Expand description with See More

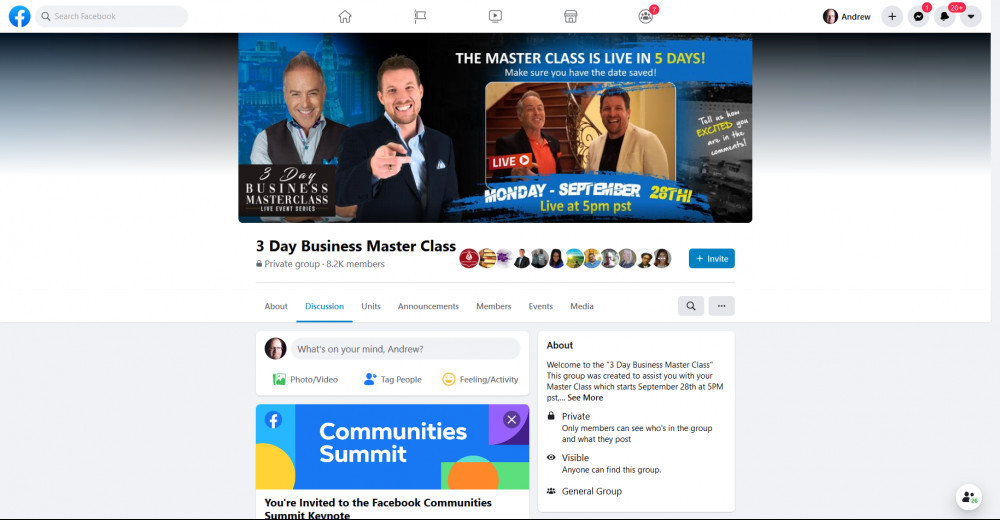point(585,397)
